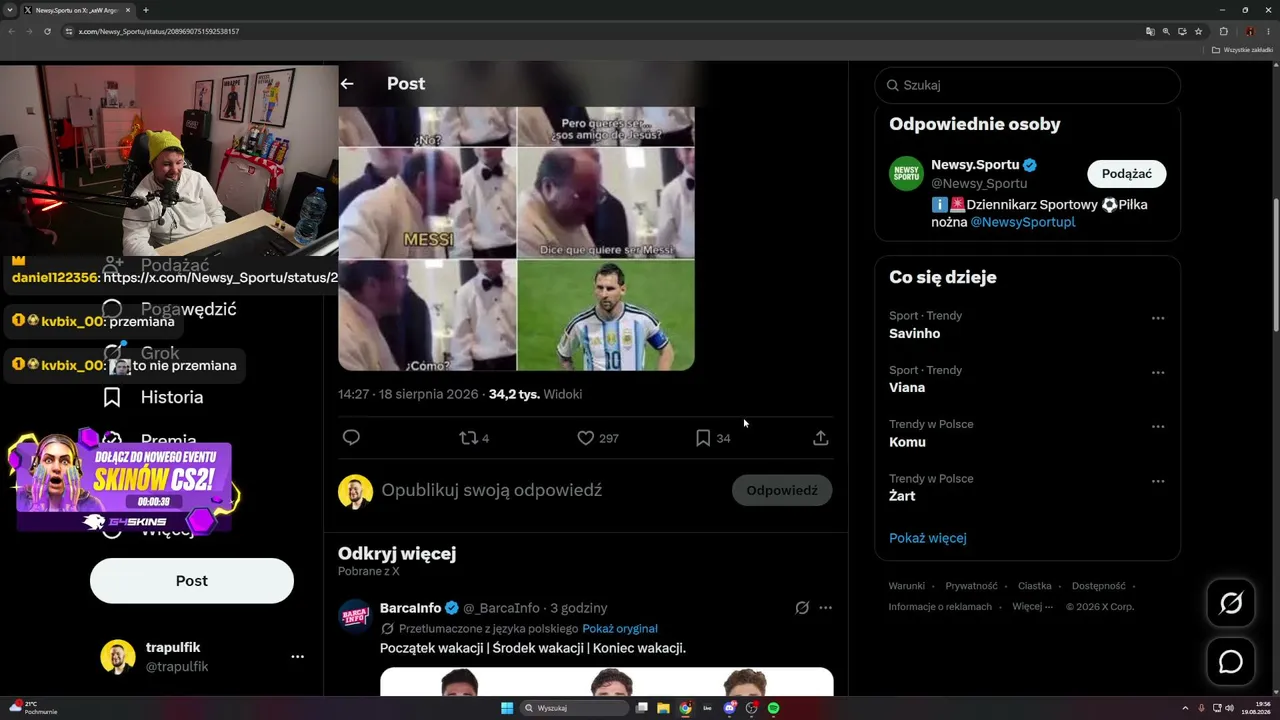Open Discord from the taskbar
The height and width of the screenshot is (720, 1280).
tap(730, 708)
